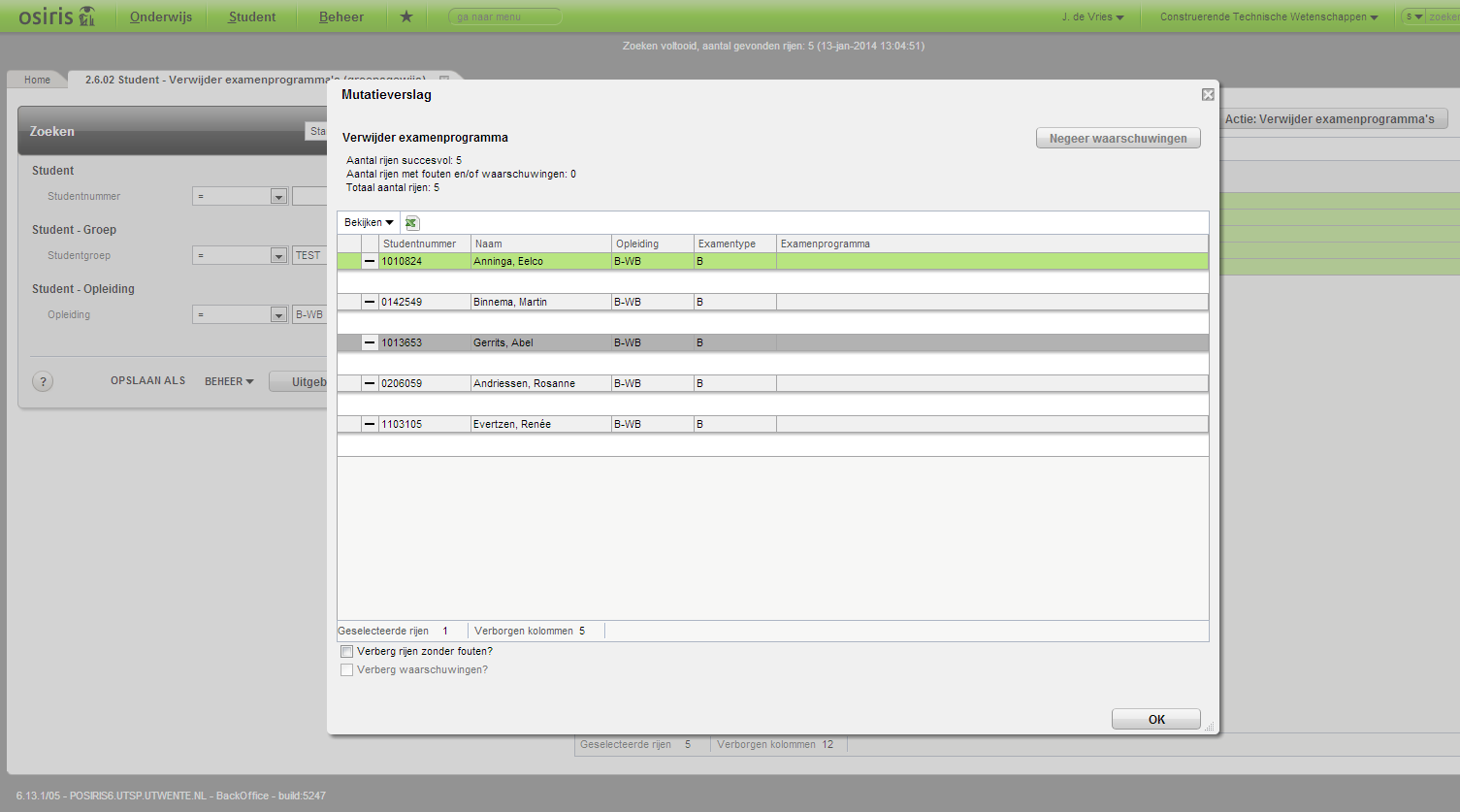Open the Student menu
Screen dimensions: 1460x812
[x=252, y=16]
